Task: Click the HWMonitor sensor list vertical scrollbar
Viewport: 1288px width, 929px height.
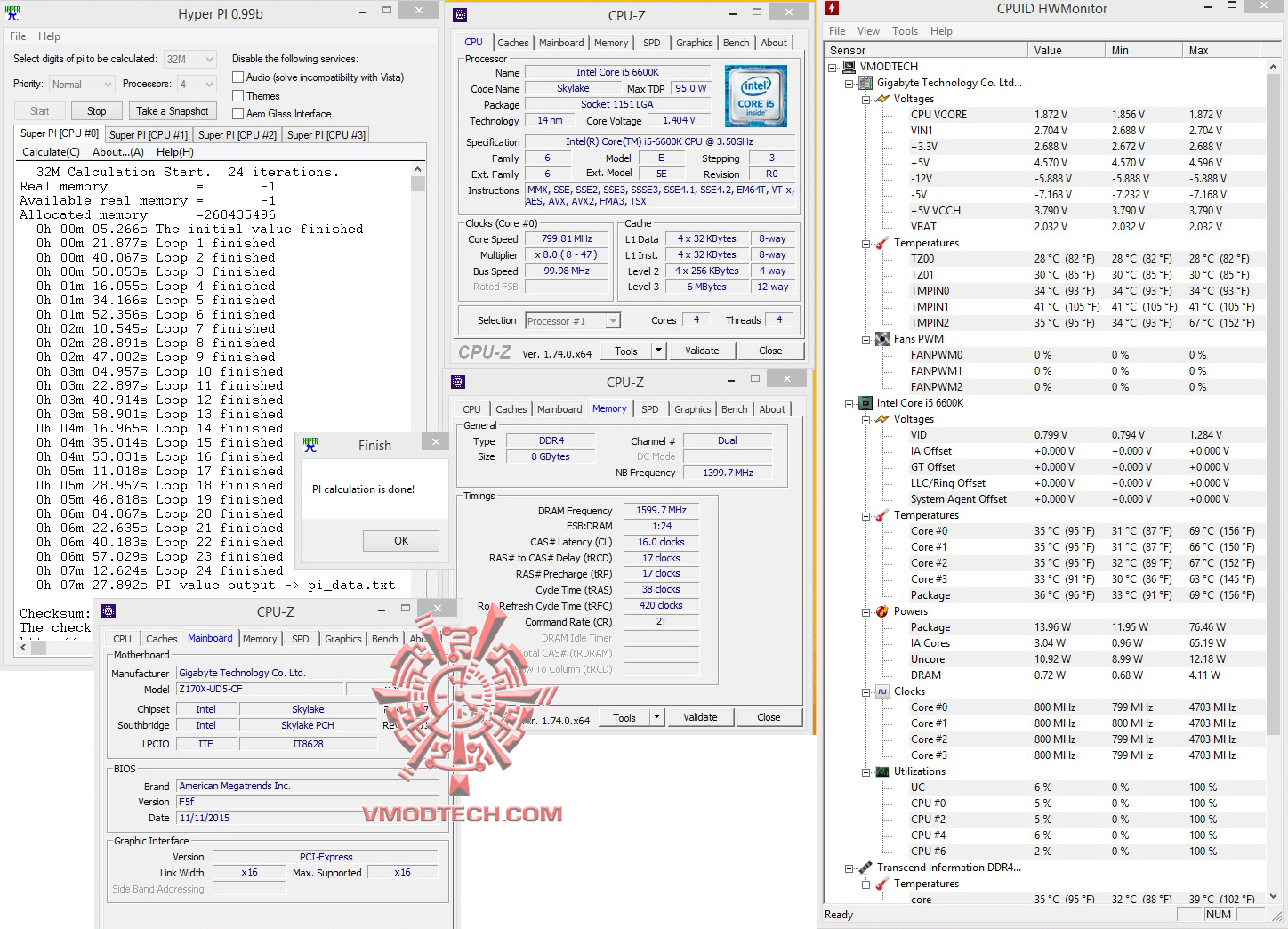Action: click(x=1273, y=481)
